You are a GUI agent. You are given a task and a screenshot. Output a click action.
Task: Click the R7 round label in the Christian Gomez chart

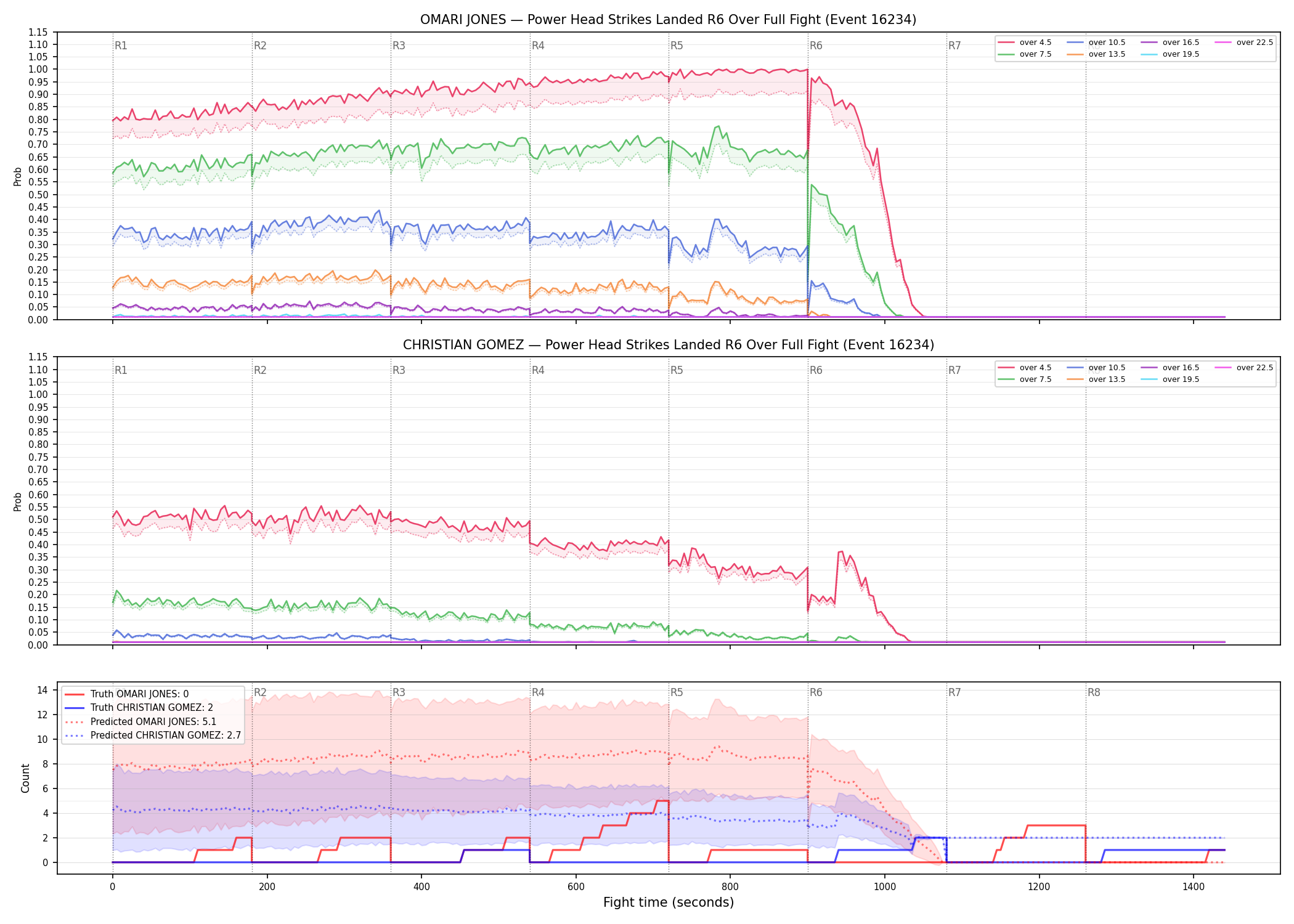[x=954, y=370]
